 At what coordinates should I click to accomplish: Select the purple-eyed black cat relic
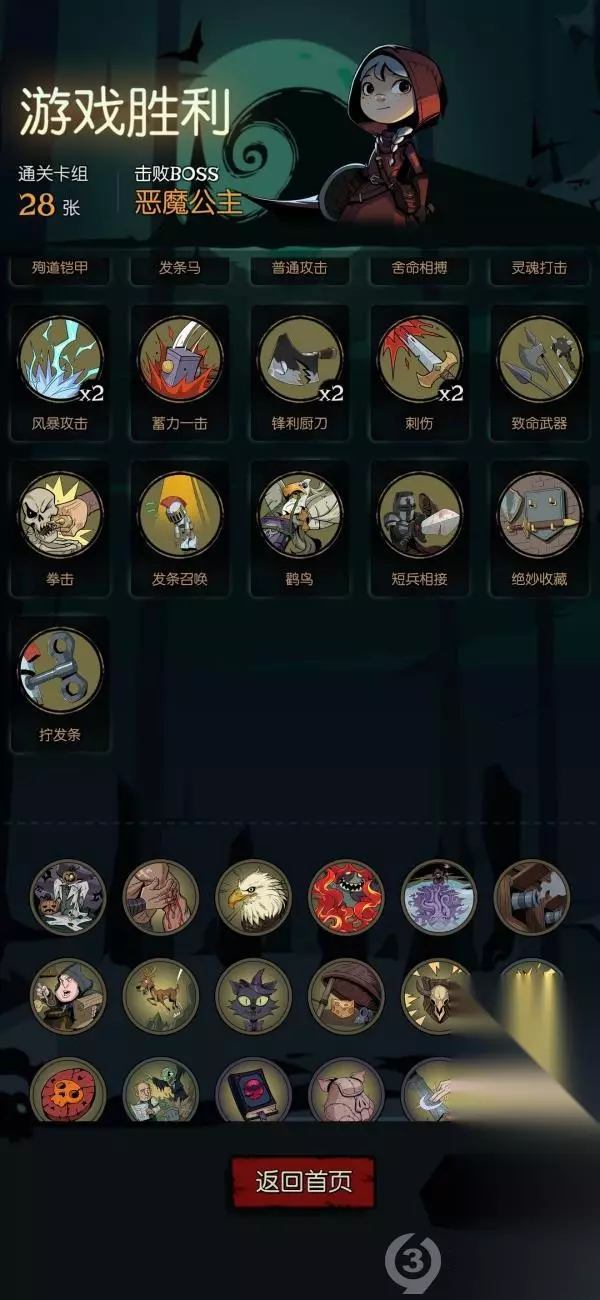pos(253,996)
